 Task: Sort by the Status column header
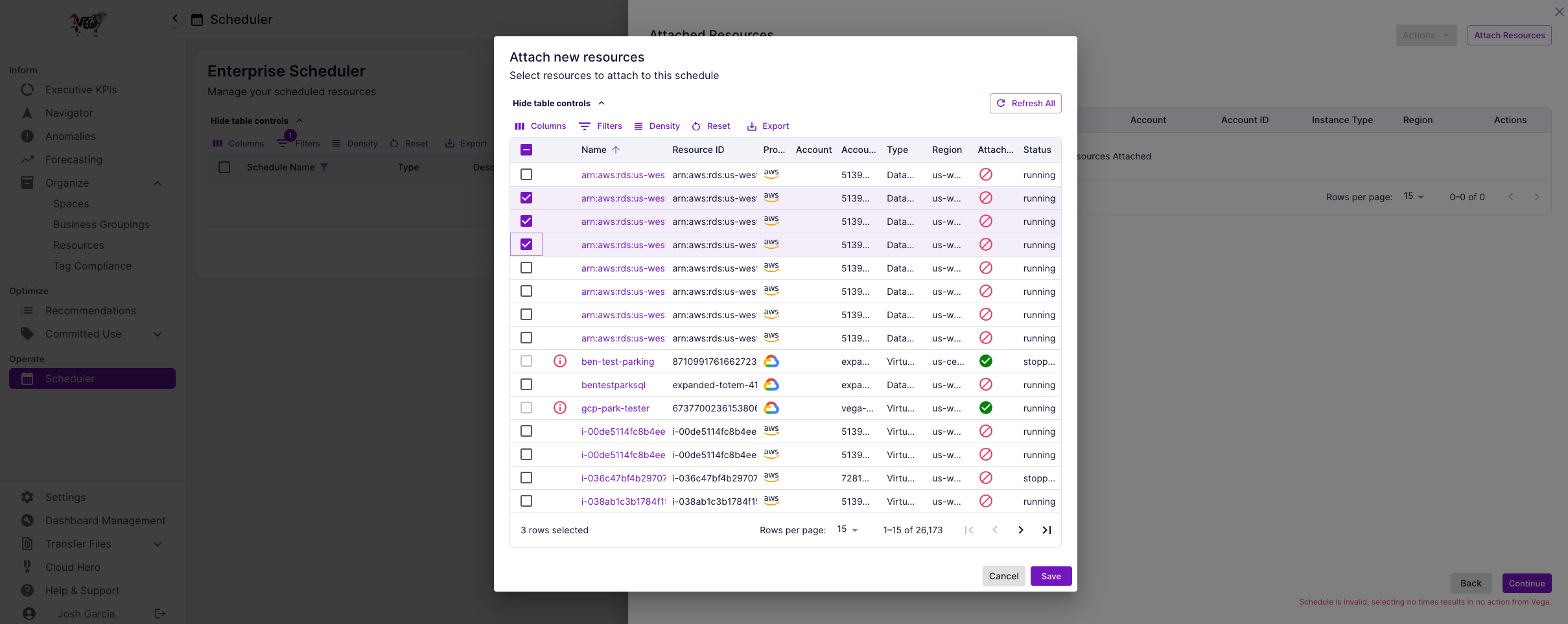click(1037, 150)
